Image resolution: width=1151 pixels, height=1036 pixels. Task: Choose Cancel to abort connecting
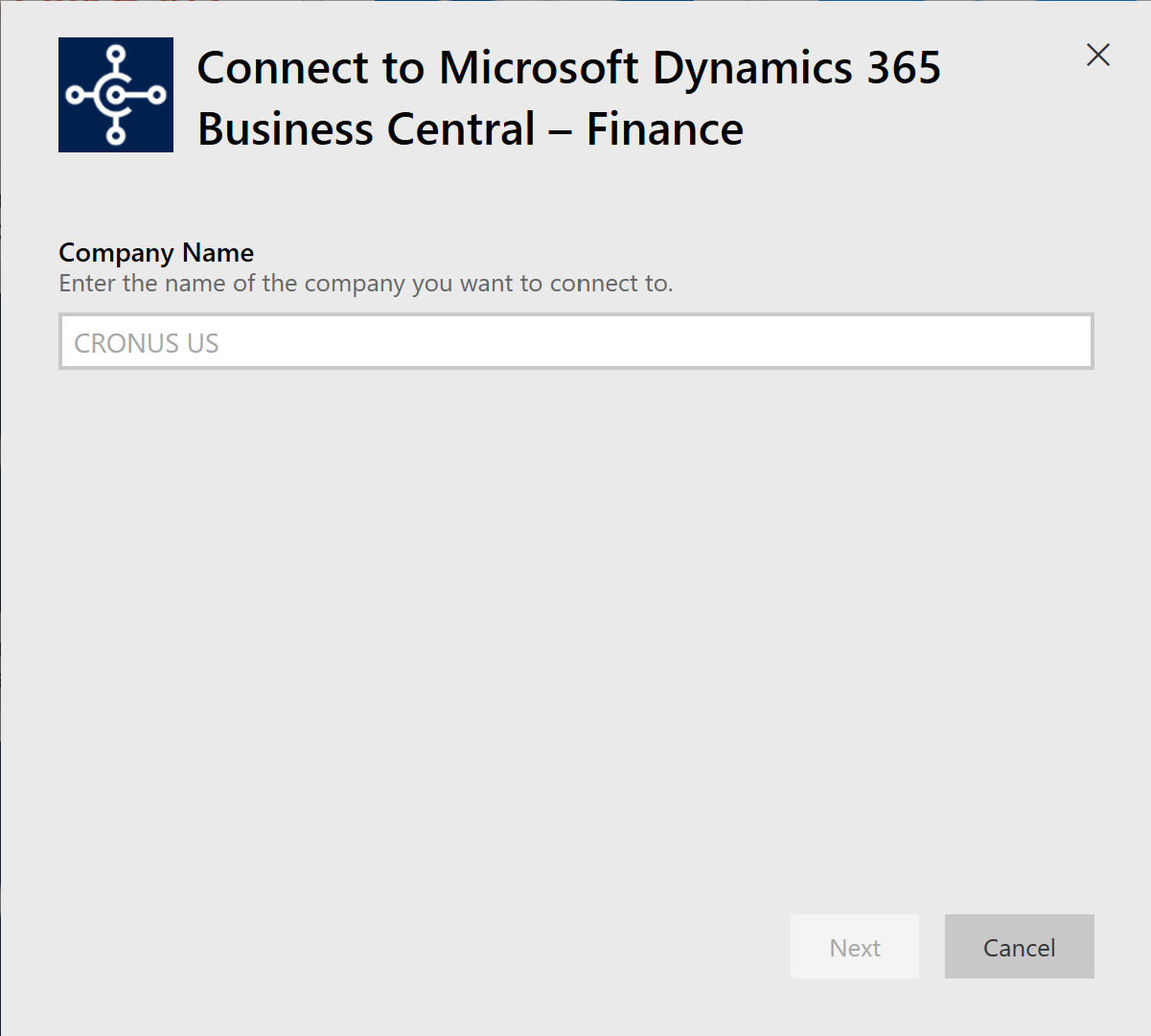pos(1019,946)
